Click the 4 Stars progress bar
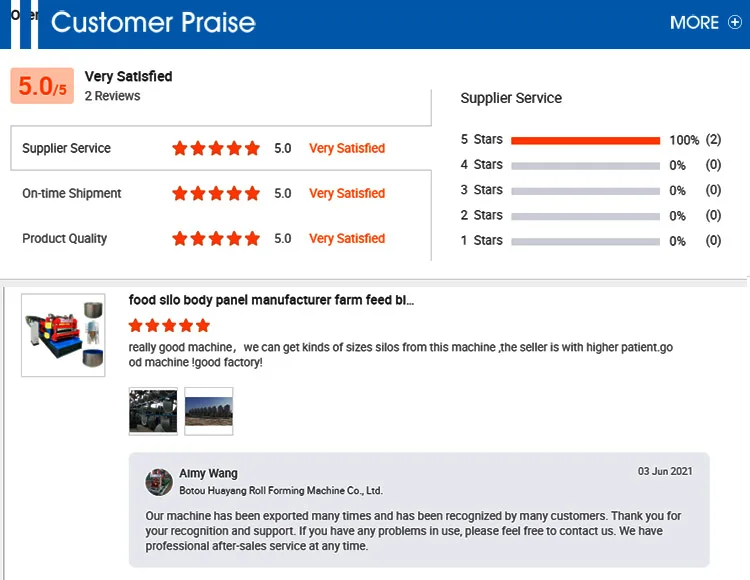This screenshot has width=750, height=580. point(585,165)
